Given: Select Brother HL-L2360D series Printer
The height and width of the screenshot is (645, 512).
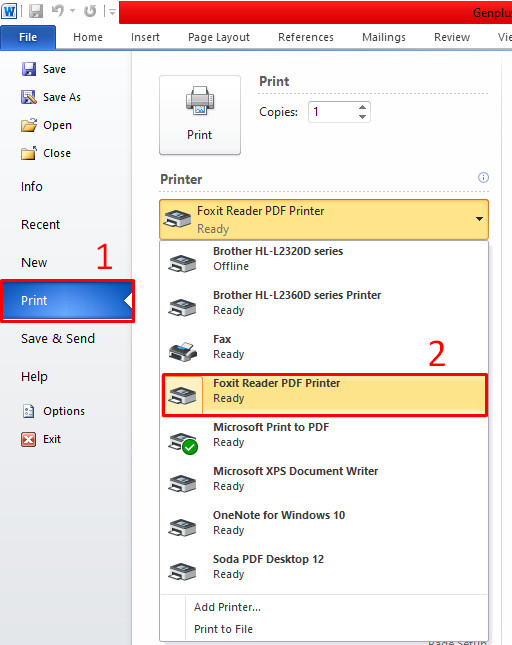Looking at the screenshot, I should (x=324, y=303).
